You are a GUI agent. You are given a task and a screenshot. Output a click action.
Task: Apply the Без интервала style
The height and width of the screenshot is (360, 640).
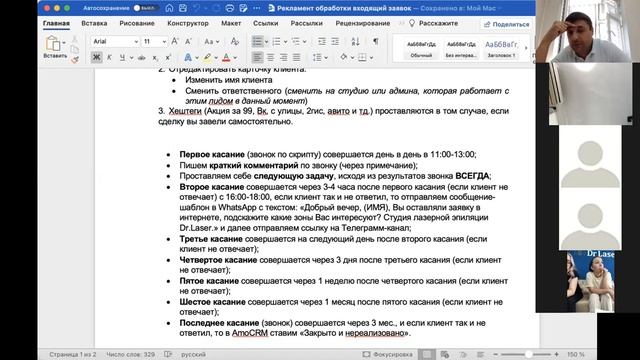tap(461, 49)
